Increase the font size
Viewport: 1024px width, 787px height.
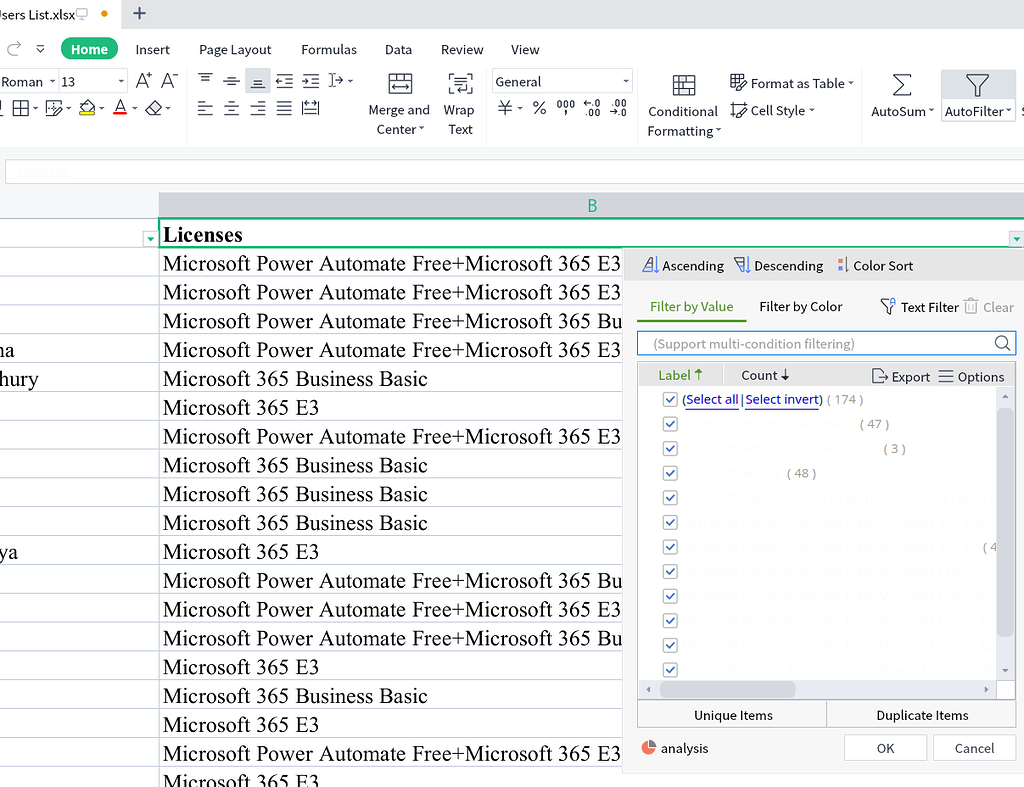coord(144,81)
